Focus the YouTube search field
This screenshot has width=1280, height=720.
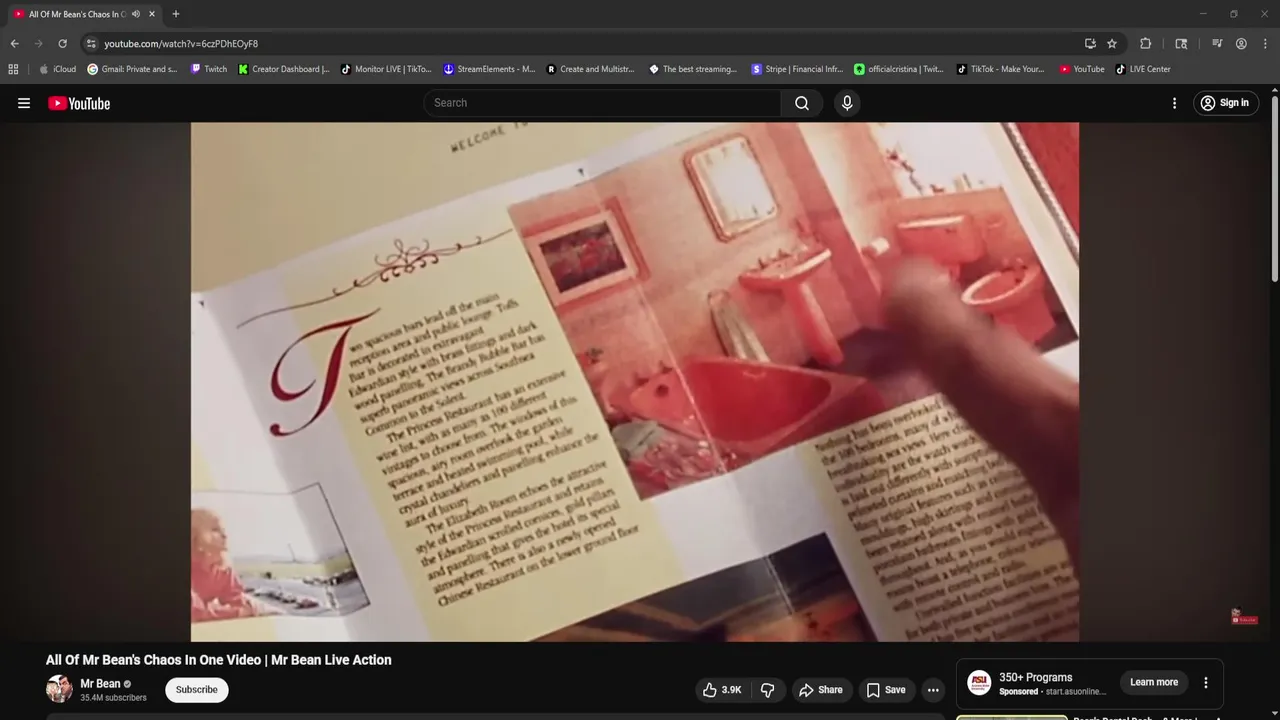[603, 103]
